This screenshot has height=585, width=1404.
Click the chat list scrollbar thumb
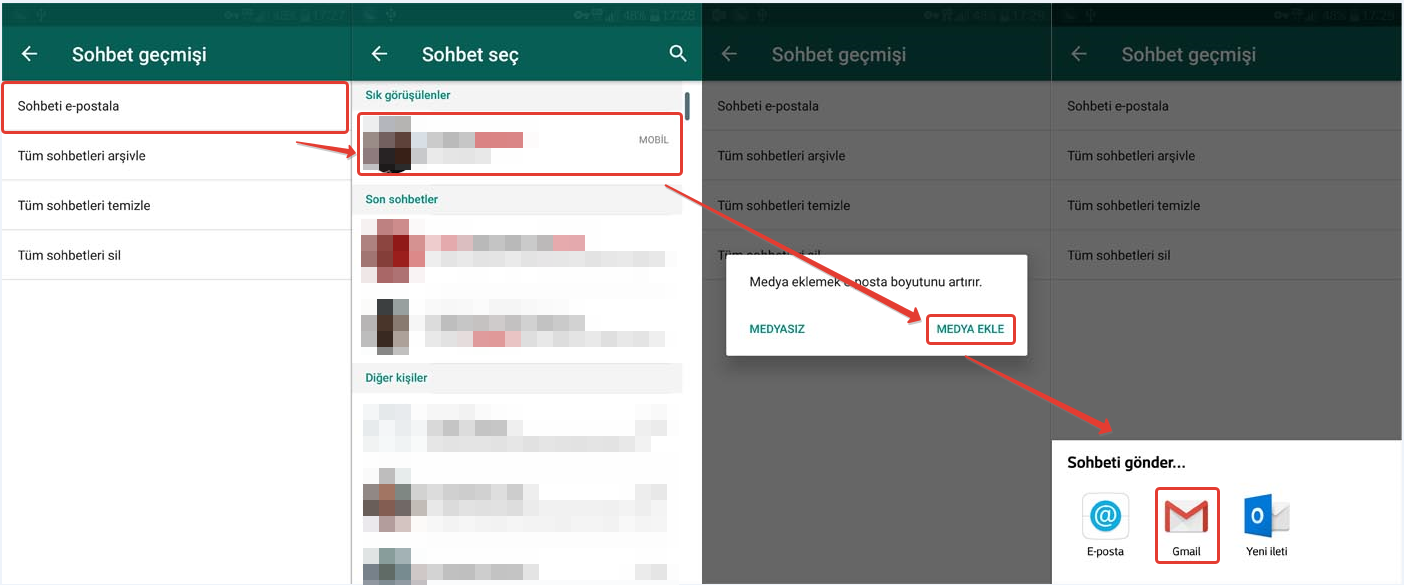coord(687,105)
